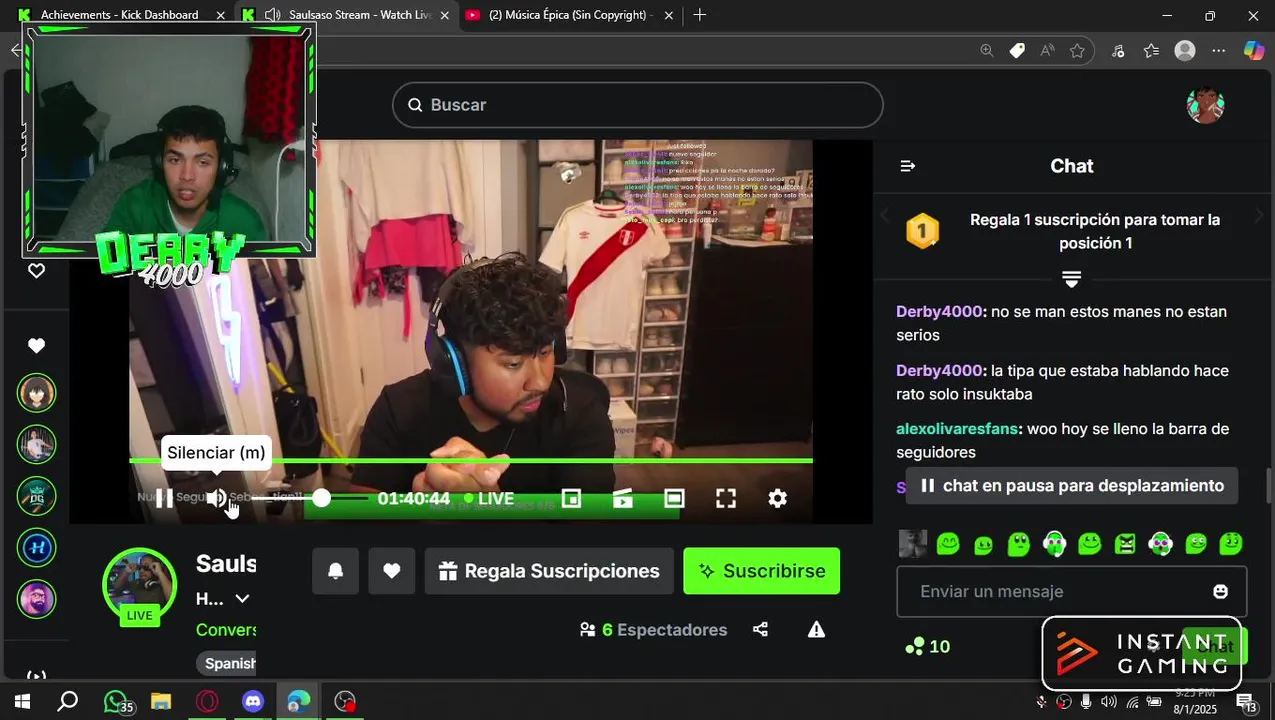
Task: Insert the grayscale photo emote
Action: [912, 544]
